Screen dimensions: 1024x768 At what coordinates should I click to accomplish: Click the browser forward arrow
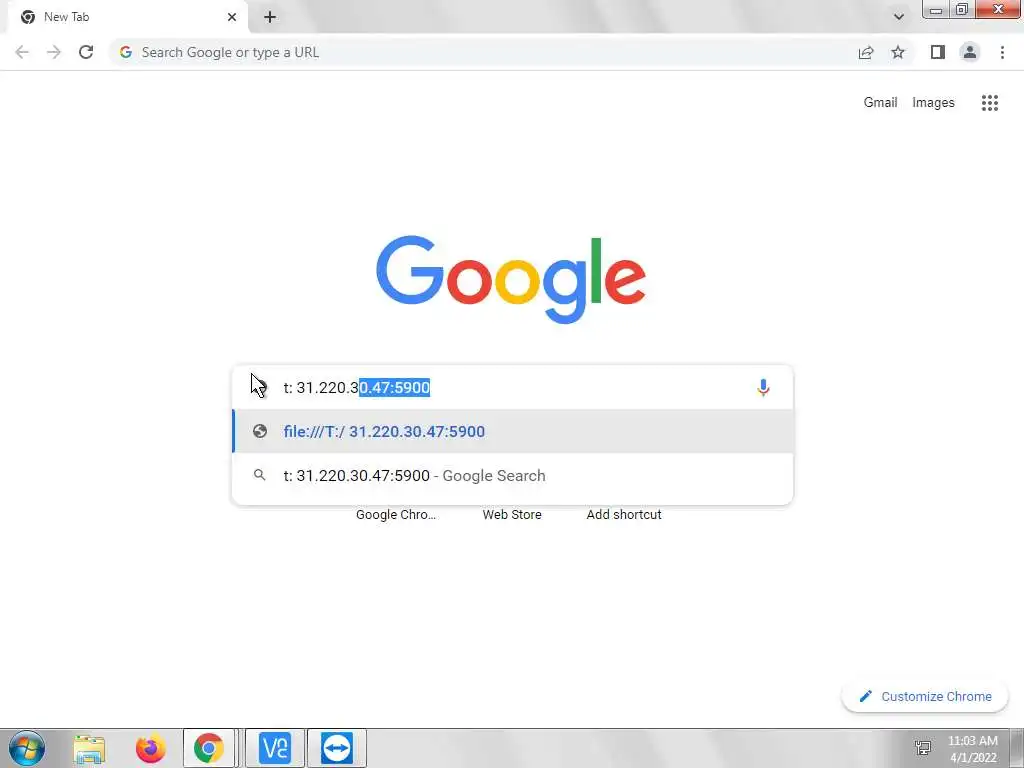[x=54, y=52]
